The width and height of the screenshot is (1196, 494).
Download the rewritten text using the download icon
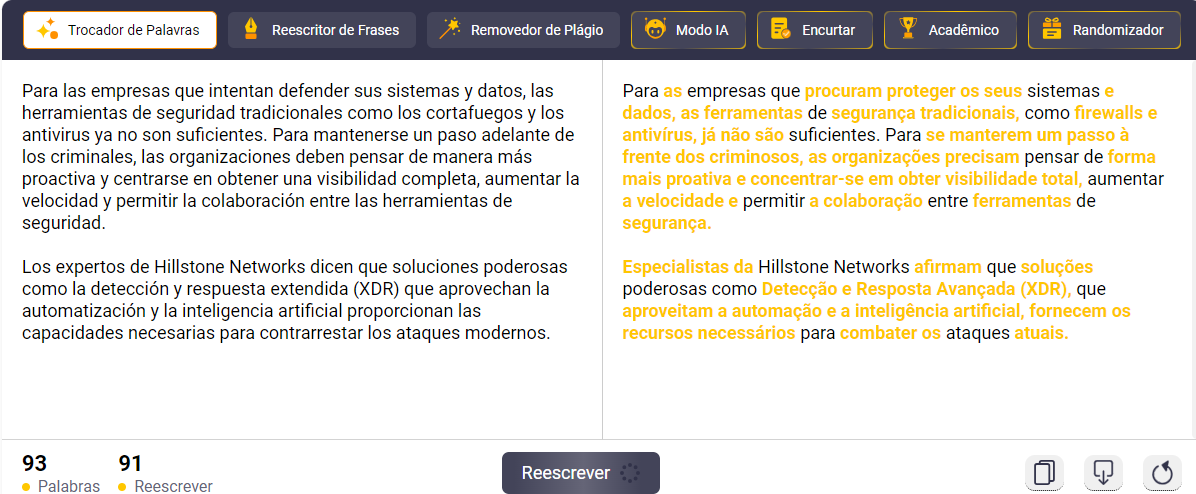pyautogui.click(x=1103, y=472)
